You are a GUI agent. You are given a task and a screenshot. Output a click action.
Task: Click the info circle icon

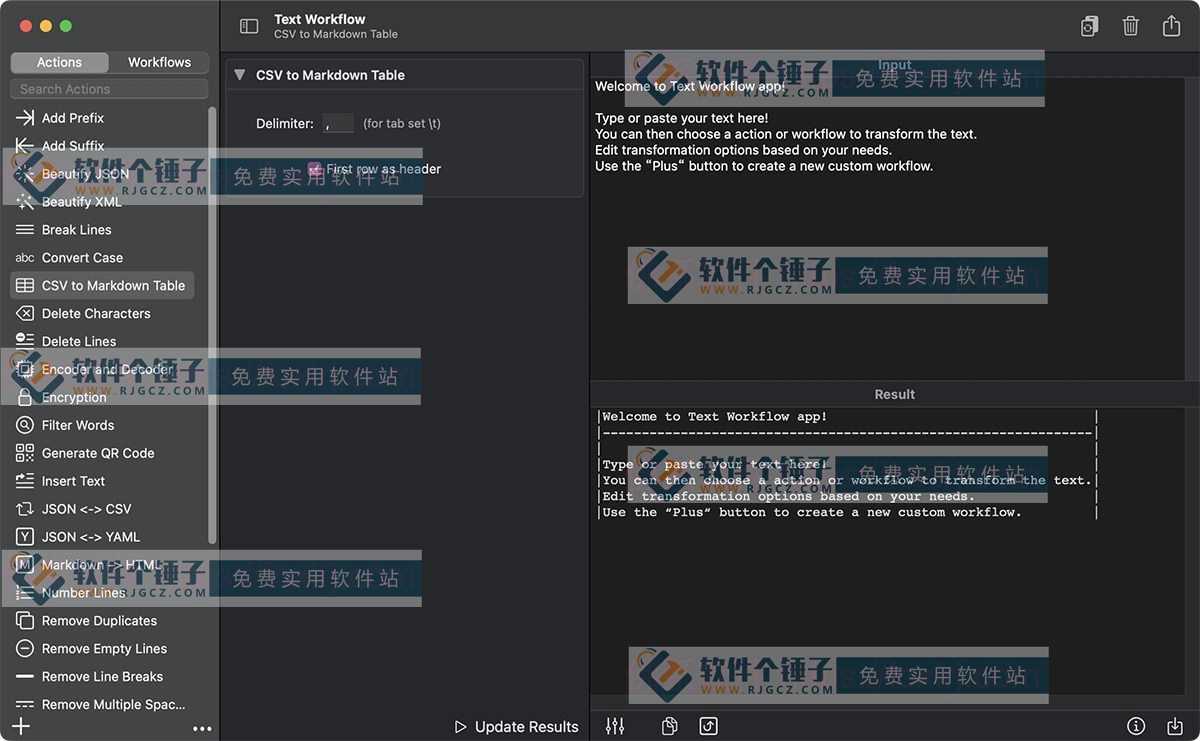pos(1136,726)
